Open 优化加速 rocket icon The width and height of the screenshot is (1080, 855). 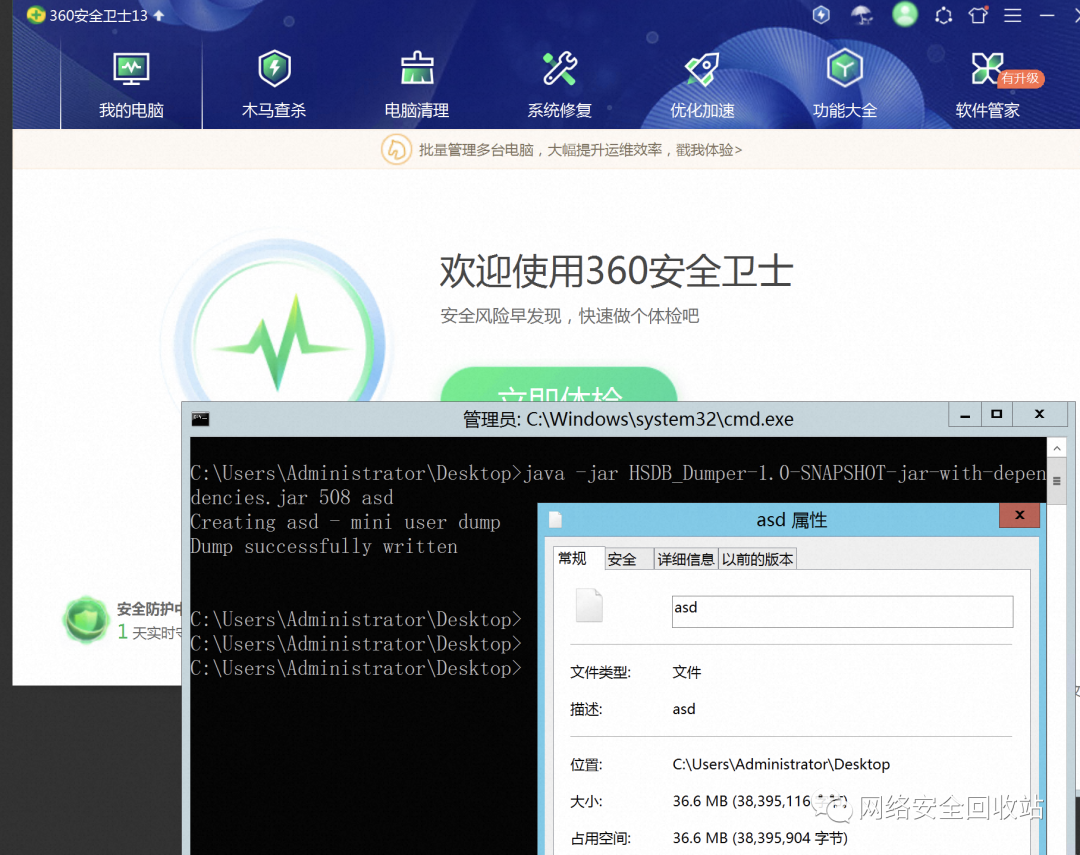[702, 69]
